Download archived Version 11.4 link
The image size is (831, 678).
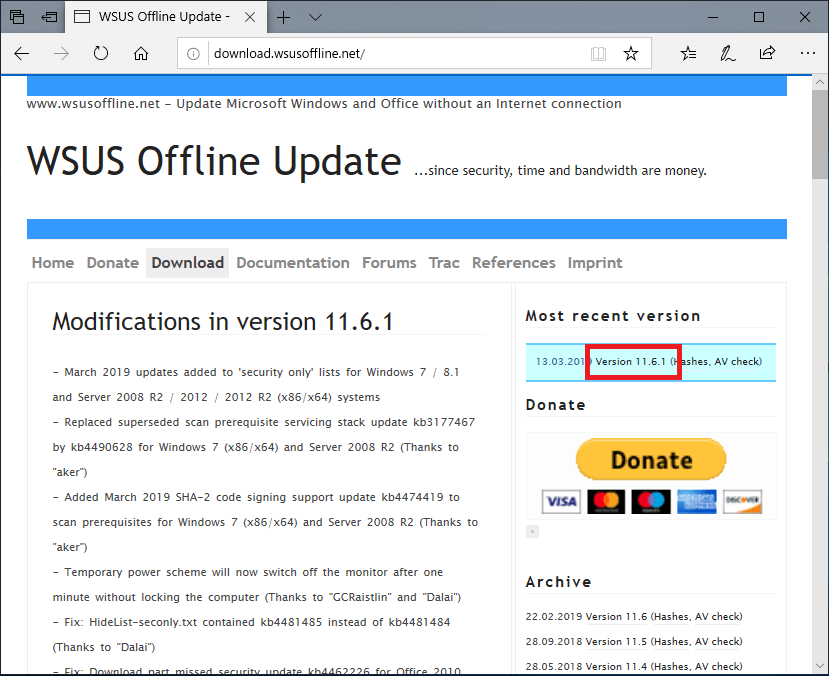616,667
